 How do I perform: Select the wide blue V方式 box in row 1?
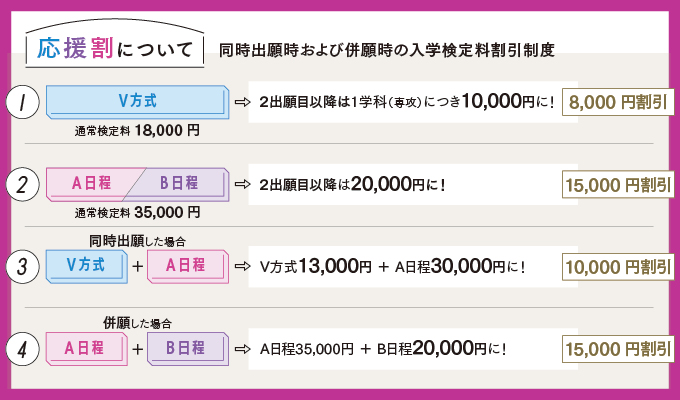tap(137, 102)
